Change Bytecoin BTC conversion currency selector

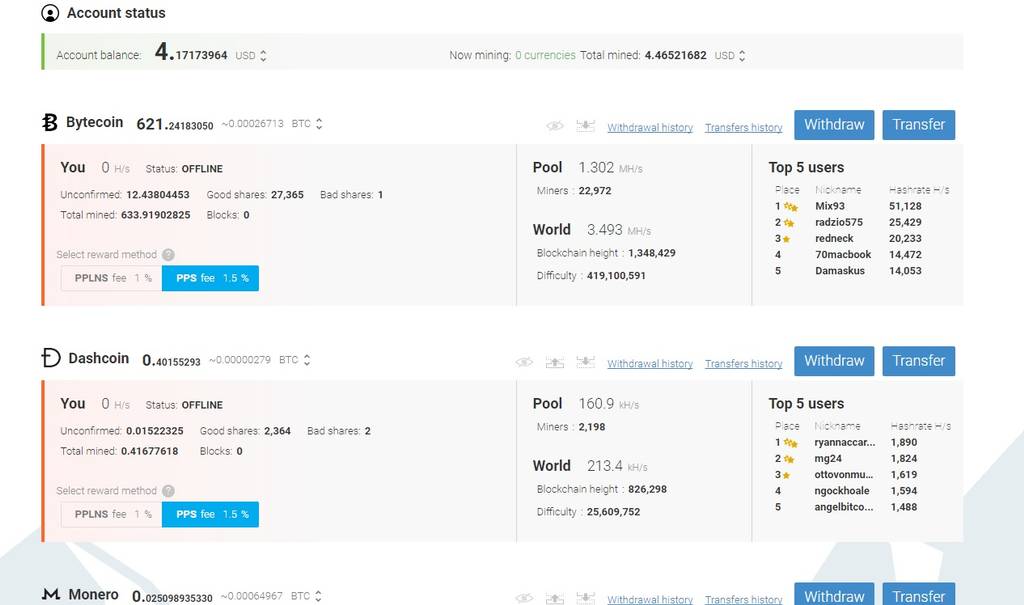[307, 123]
